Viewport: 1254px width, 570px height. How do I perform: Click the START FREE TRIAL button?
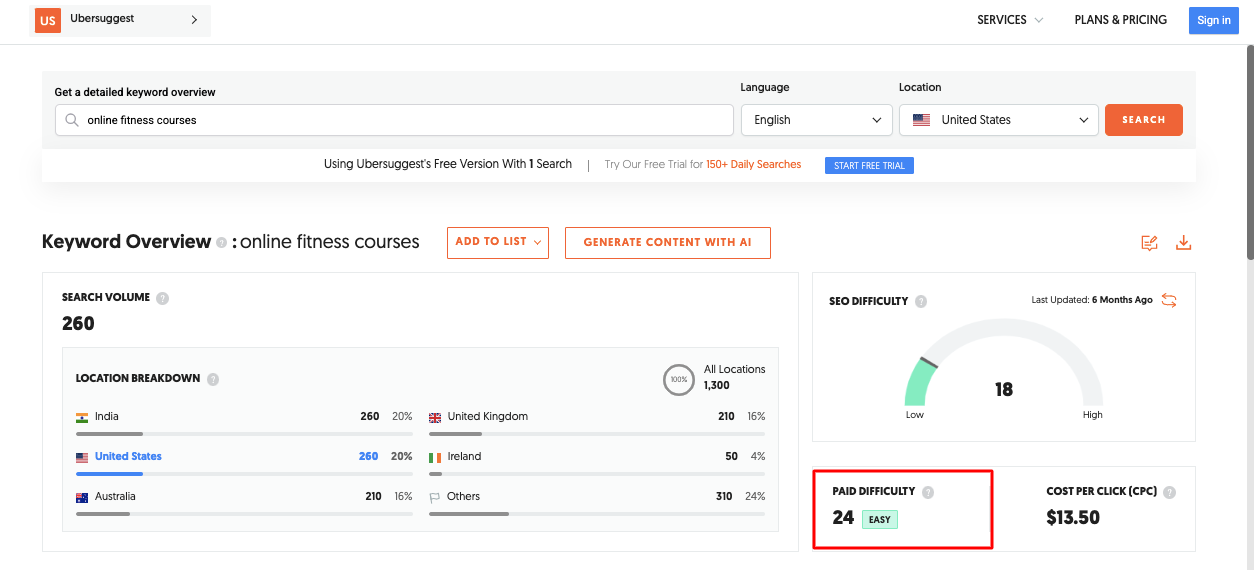(x=869, y=166)
